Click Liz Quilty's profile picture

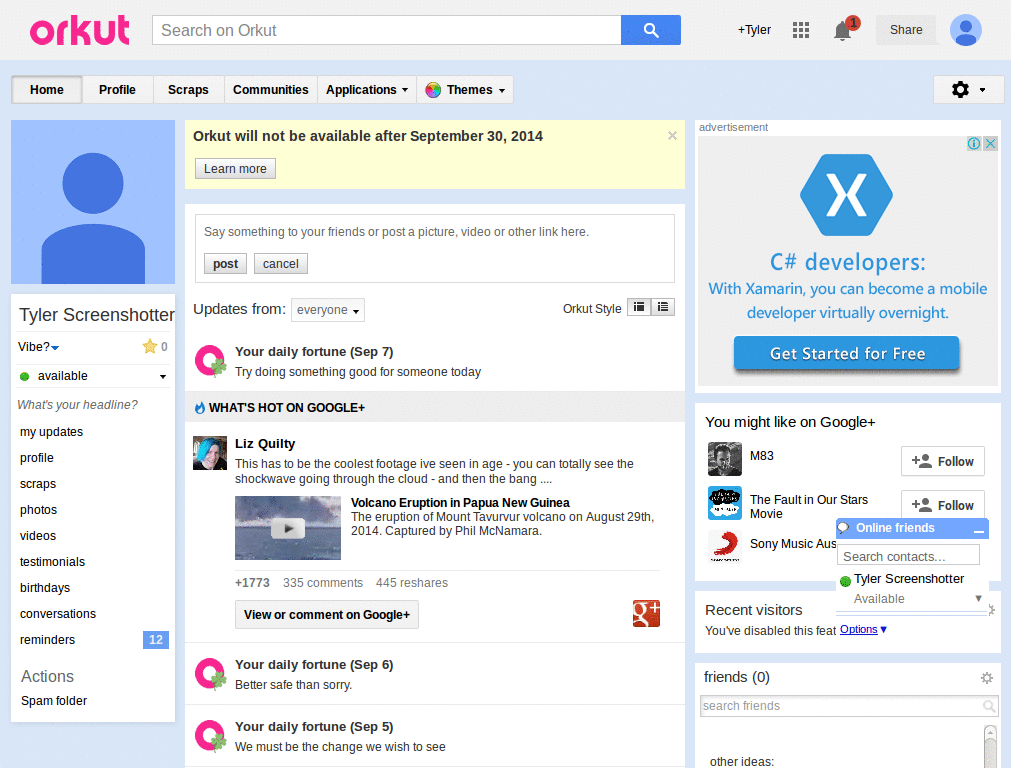tap(210, 453)
